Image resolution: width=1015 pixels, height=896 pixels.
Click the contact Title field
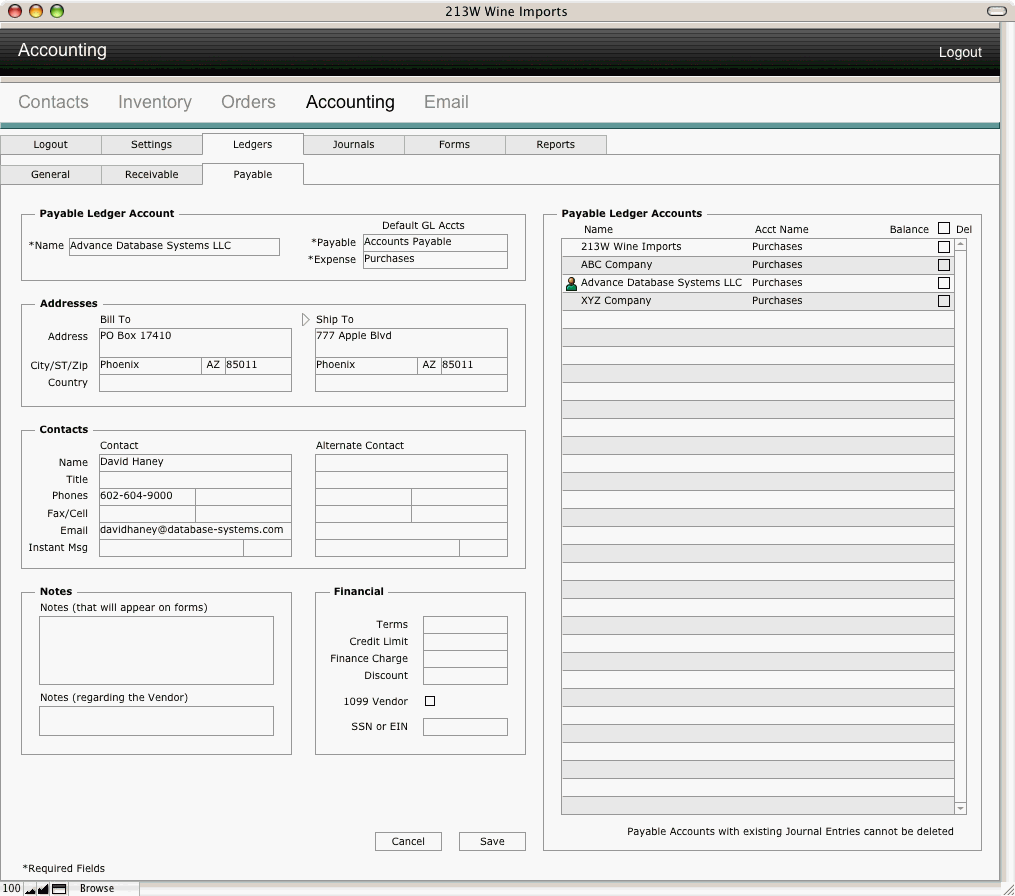click(x=195, y=480)
